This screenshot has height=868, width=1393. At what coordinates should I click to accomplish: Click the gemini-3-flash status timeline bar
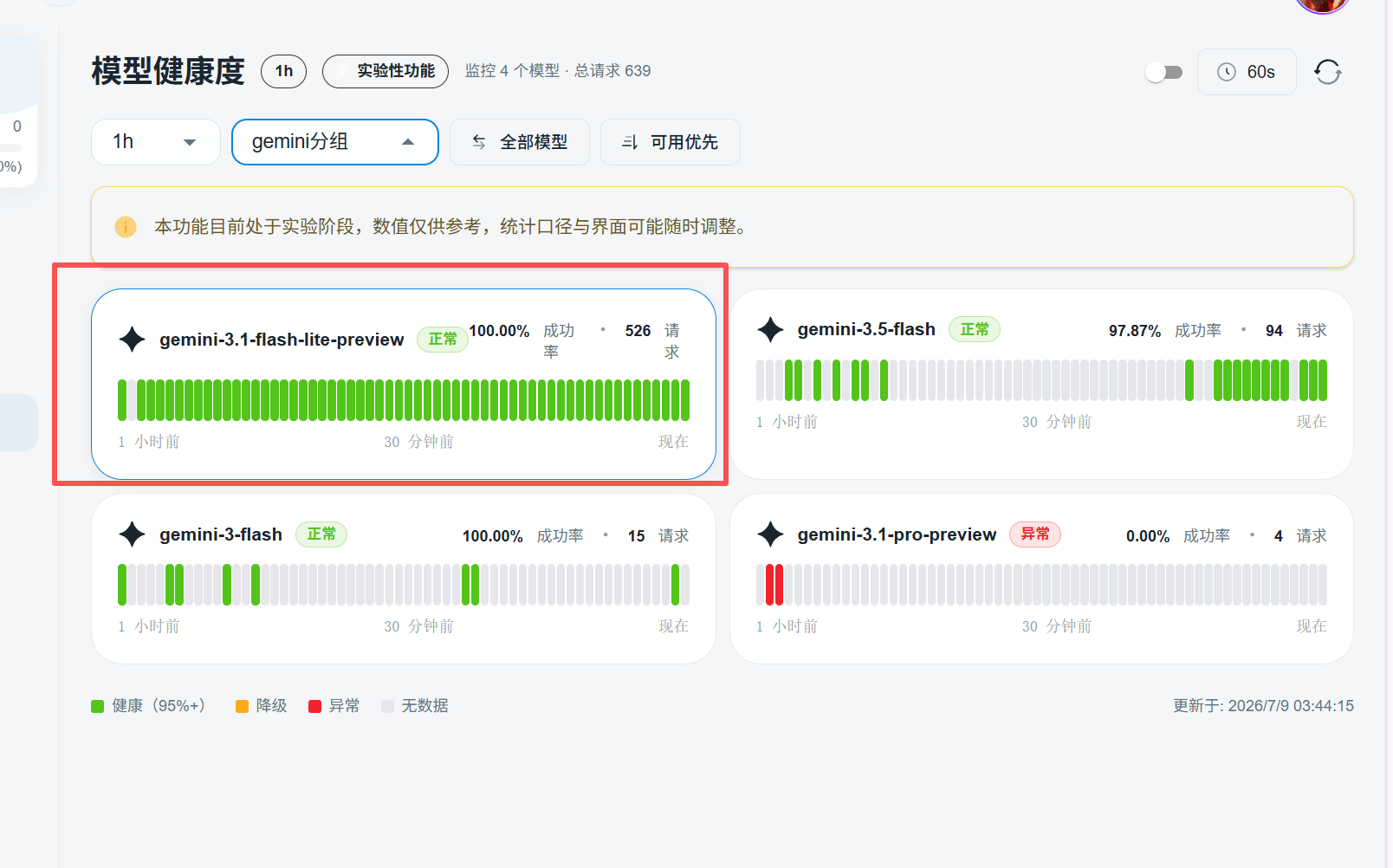(404, 585)
